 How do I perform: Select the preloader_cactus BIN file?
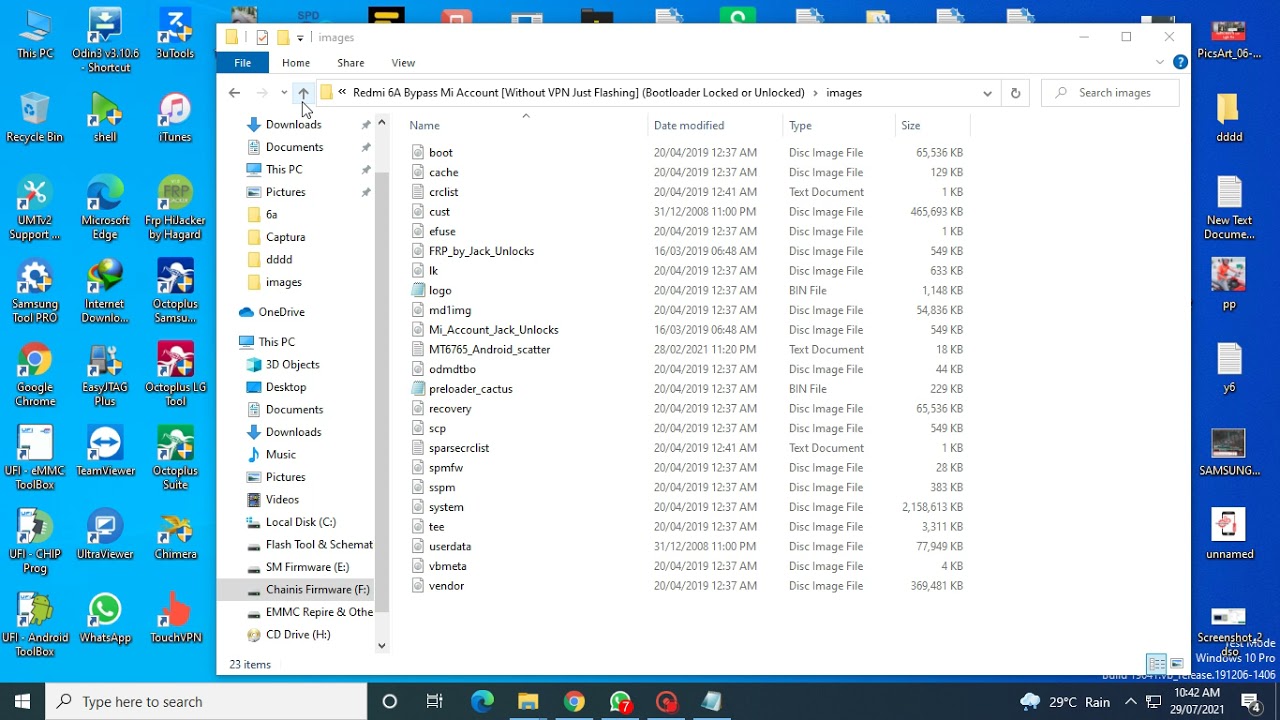tap(470, 389)
